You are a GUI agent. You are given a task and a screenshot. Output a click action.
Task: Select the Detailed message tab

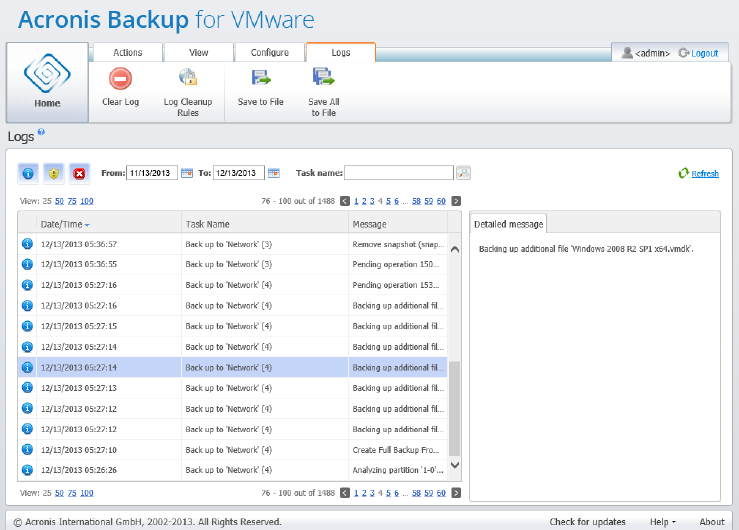[x=509, y=224]
